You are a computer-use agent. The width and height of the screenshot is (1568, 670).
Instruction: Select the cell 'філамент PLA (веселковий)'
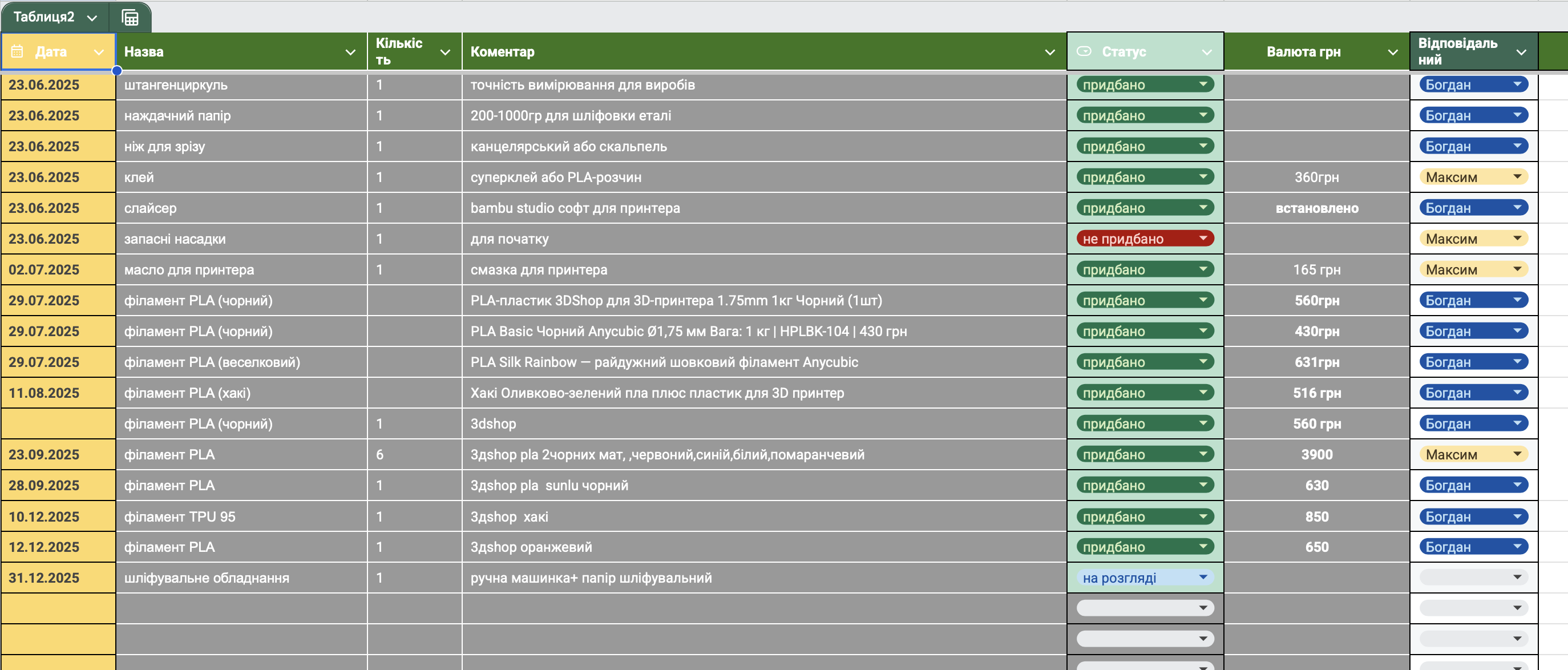pyautogui.click(x=242, y=362)
